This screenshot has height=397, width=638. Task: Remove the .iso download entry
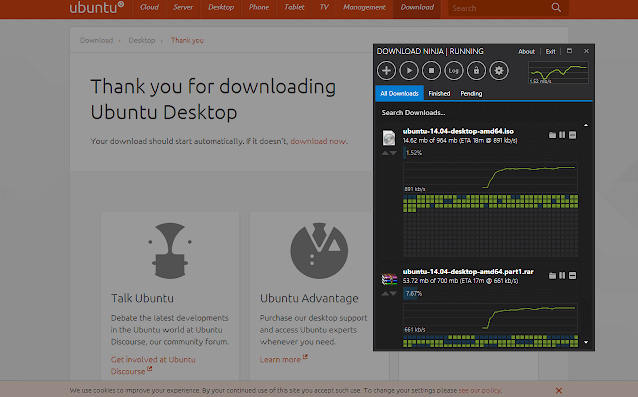point(572,135)
